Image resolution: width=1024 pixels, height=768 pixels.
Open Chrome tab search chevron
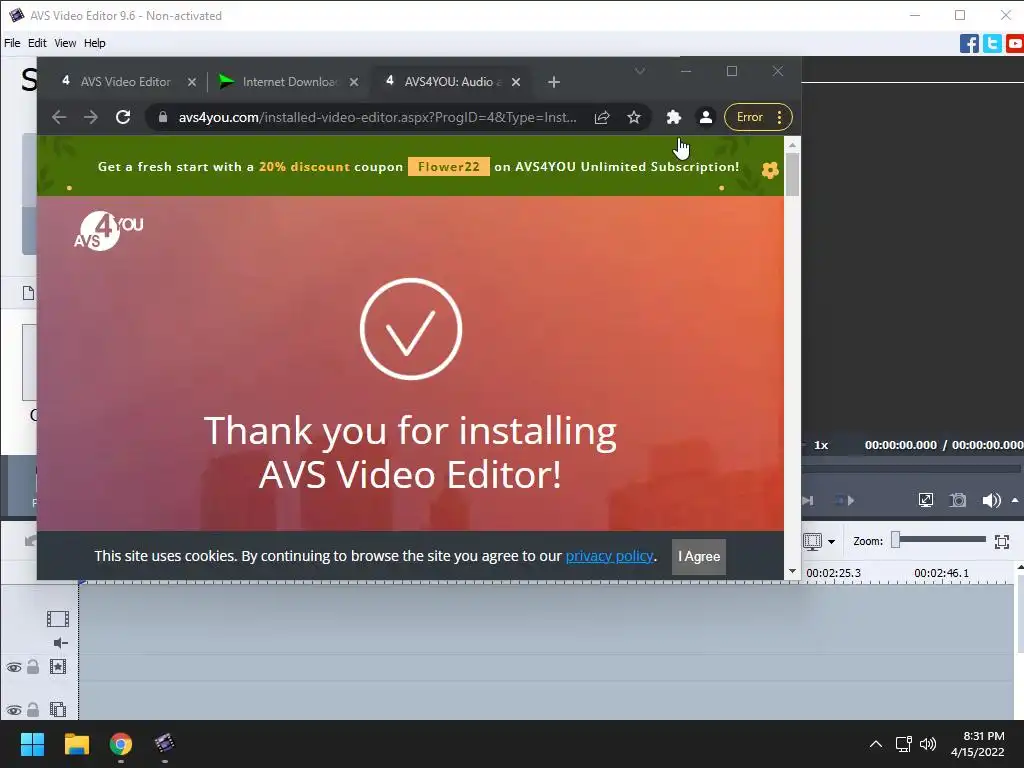pyautogui.click(x=640, y=71)
